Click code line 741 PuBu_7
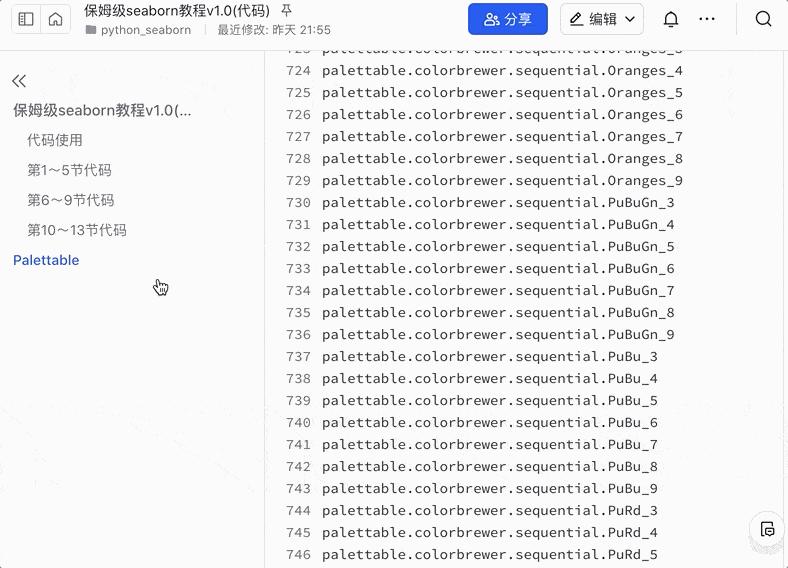Image resolution: width=788 pixels, height=568 pixels. coord(490,445)
